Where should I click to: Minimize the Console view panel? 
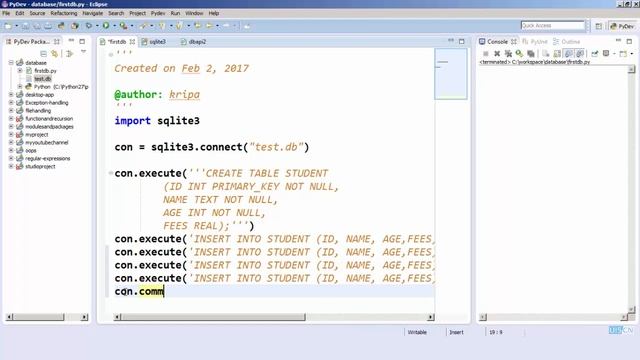click(618, 41)
